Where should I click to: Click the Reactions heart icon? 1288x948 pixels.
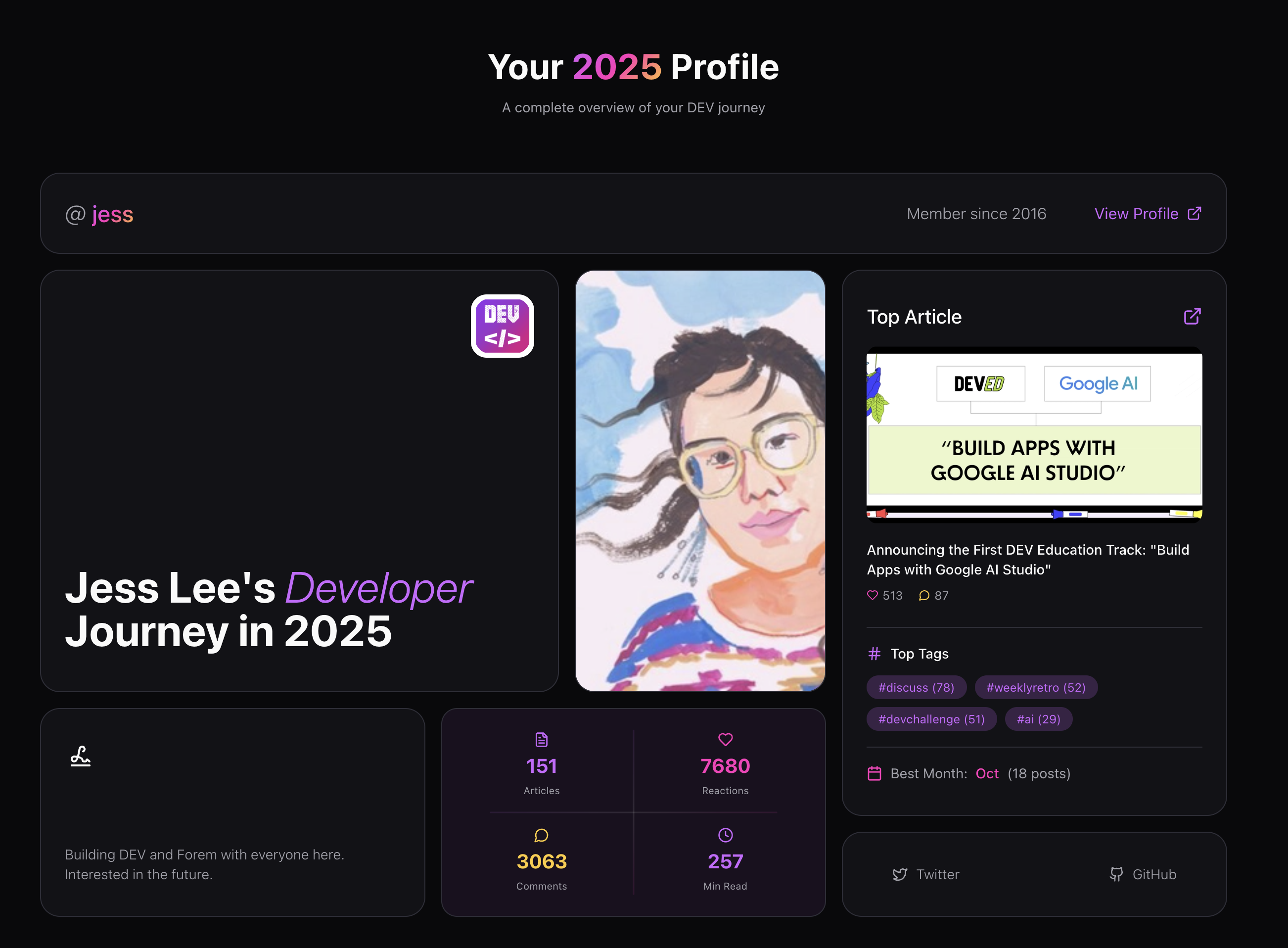point(725,739)
